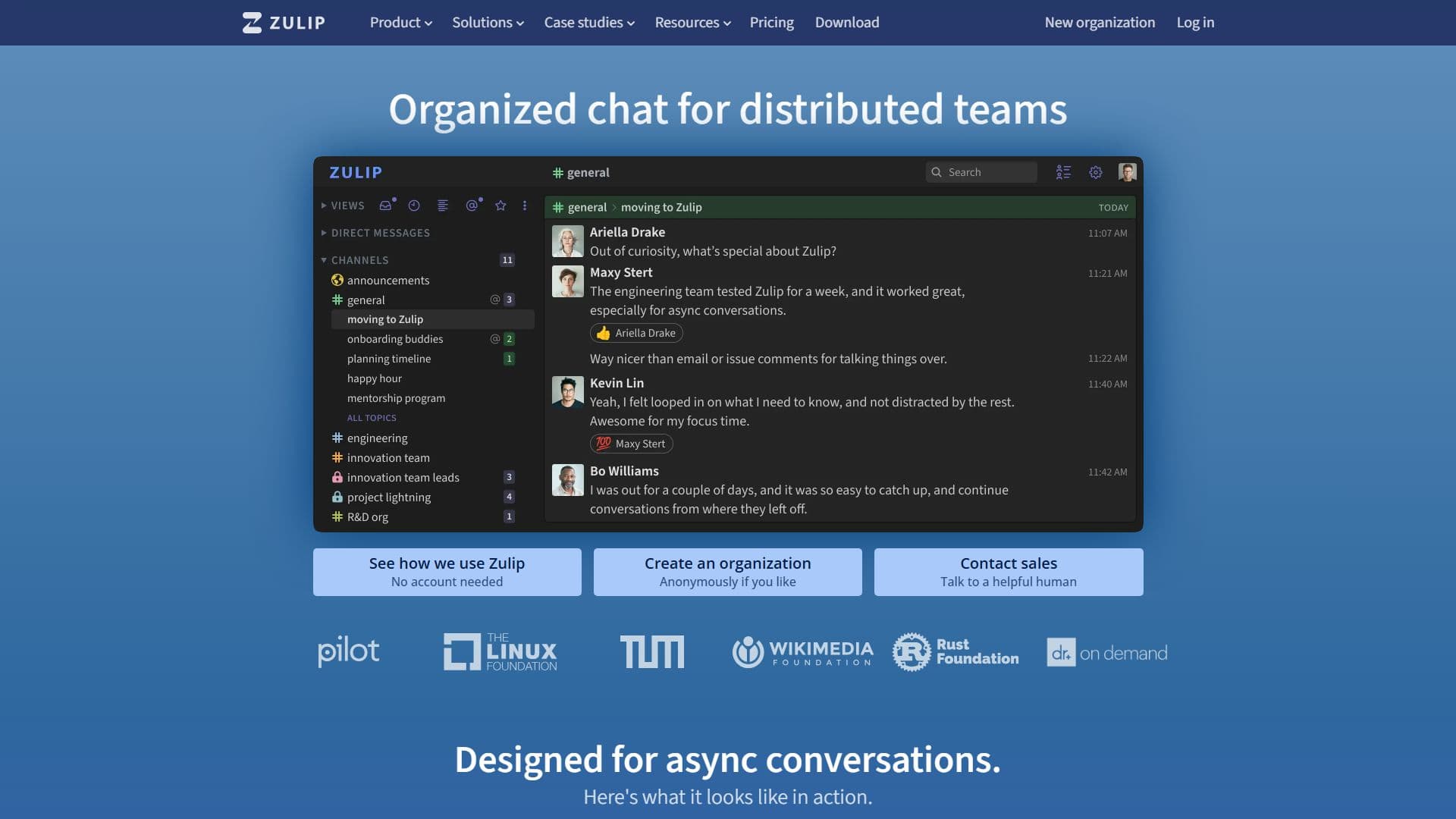Click the Kevin Lin sender name

pyautogui.click(x=617, y=383)
